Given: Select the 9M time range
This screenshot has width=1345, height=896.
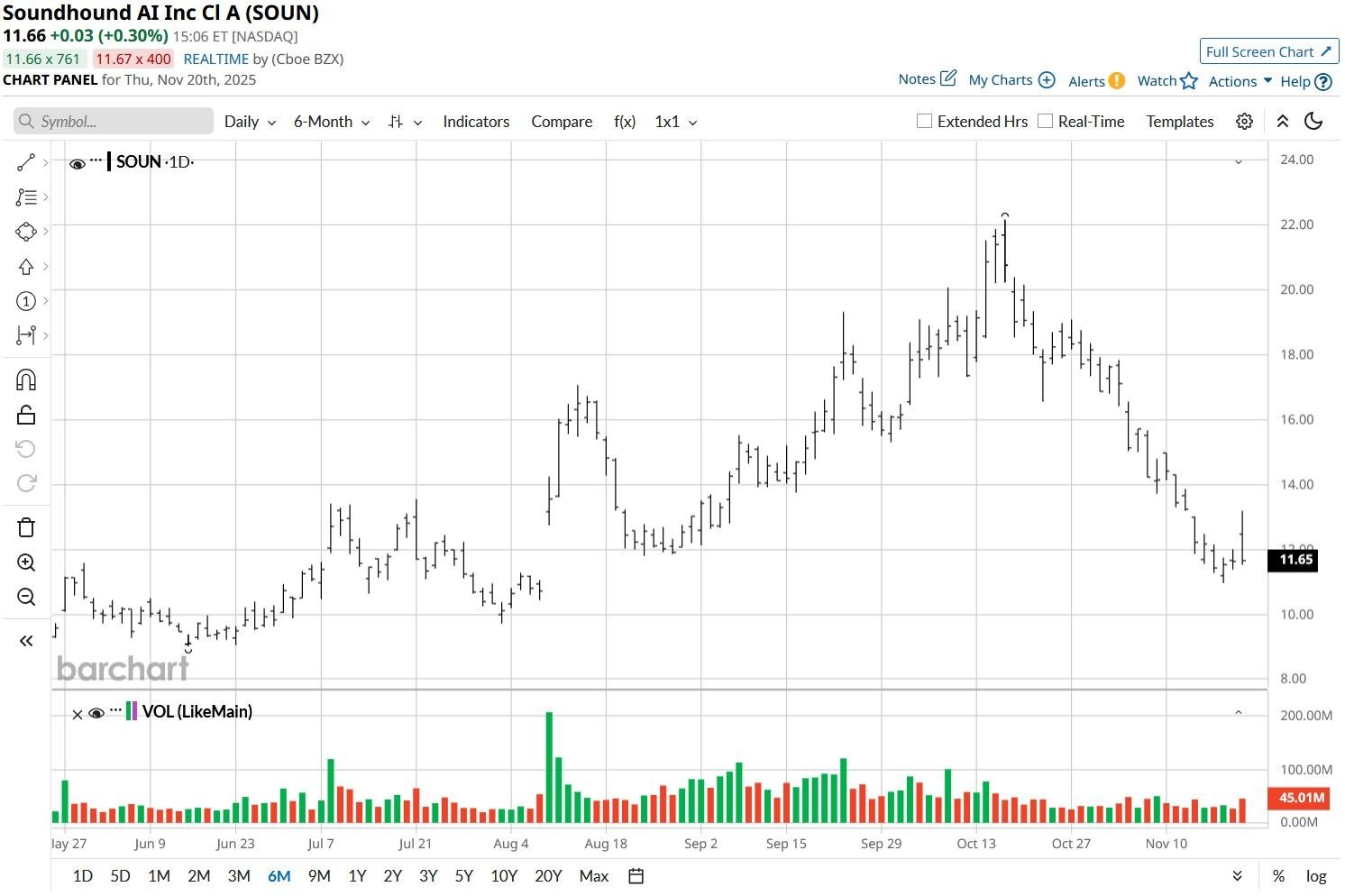Looking at the screenshot, I should (x=319, y=876).
